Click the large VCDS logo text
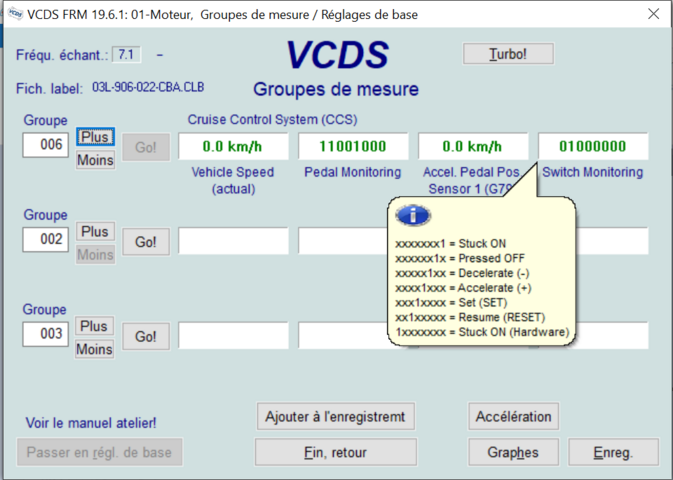Viewport: 673px width, 480px height. (x=337, y=55)
